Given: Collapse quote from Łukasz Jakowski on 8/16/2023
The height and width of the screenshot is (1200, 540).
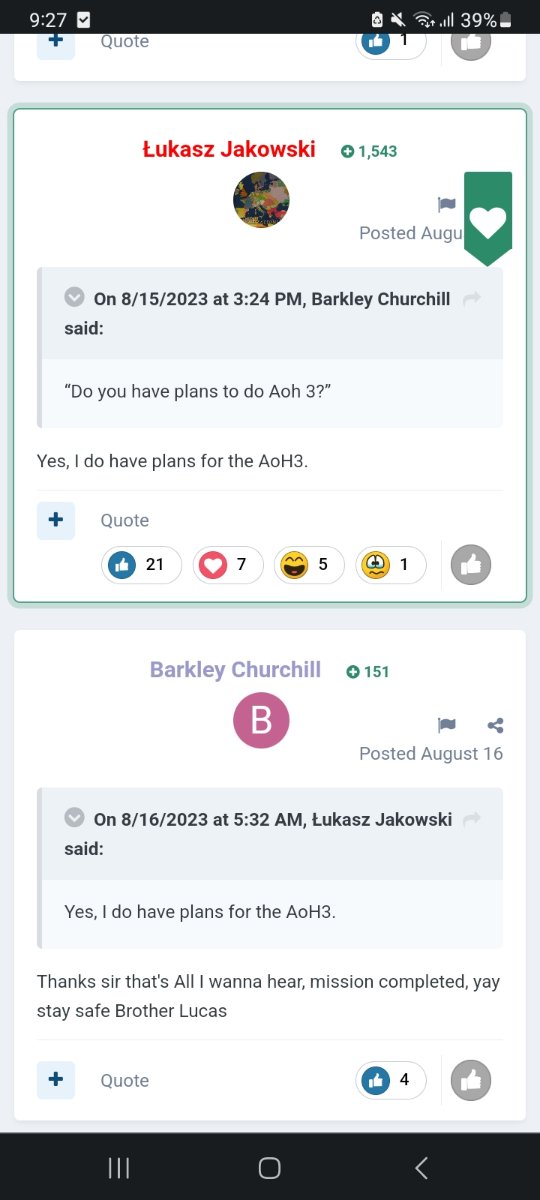Looking at the screenshot, I should [x=74, y=818].
